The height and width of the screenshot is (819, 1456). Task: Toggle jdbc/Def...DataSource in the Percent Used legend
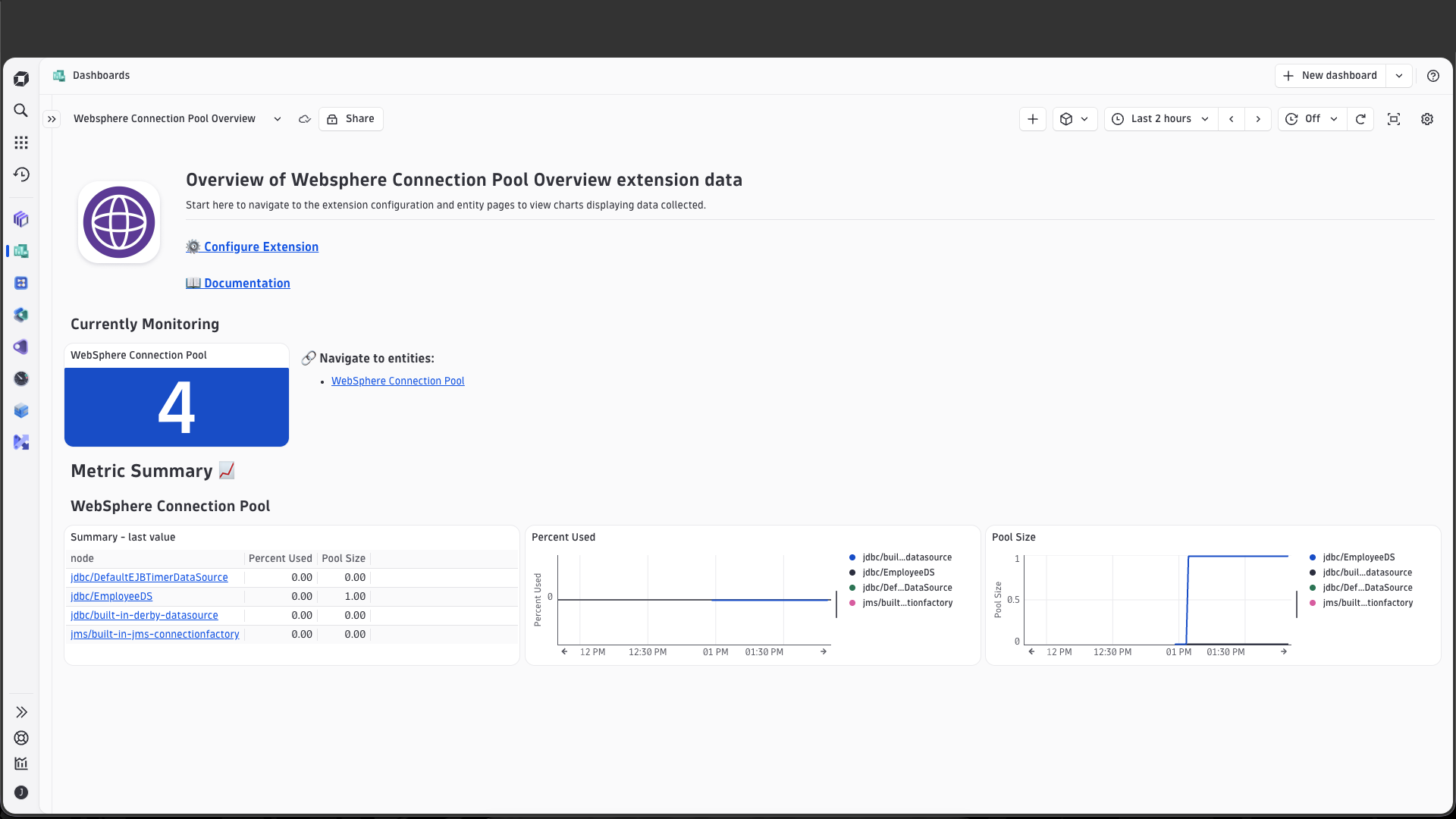click(x=900, y=588)
